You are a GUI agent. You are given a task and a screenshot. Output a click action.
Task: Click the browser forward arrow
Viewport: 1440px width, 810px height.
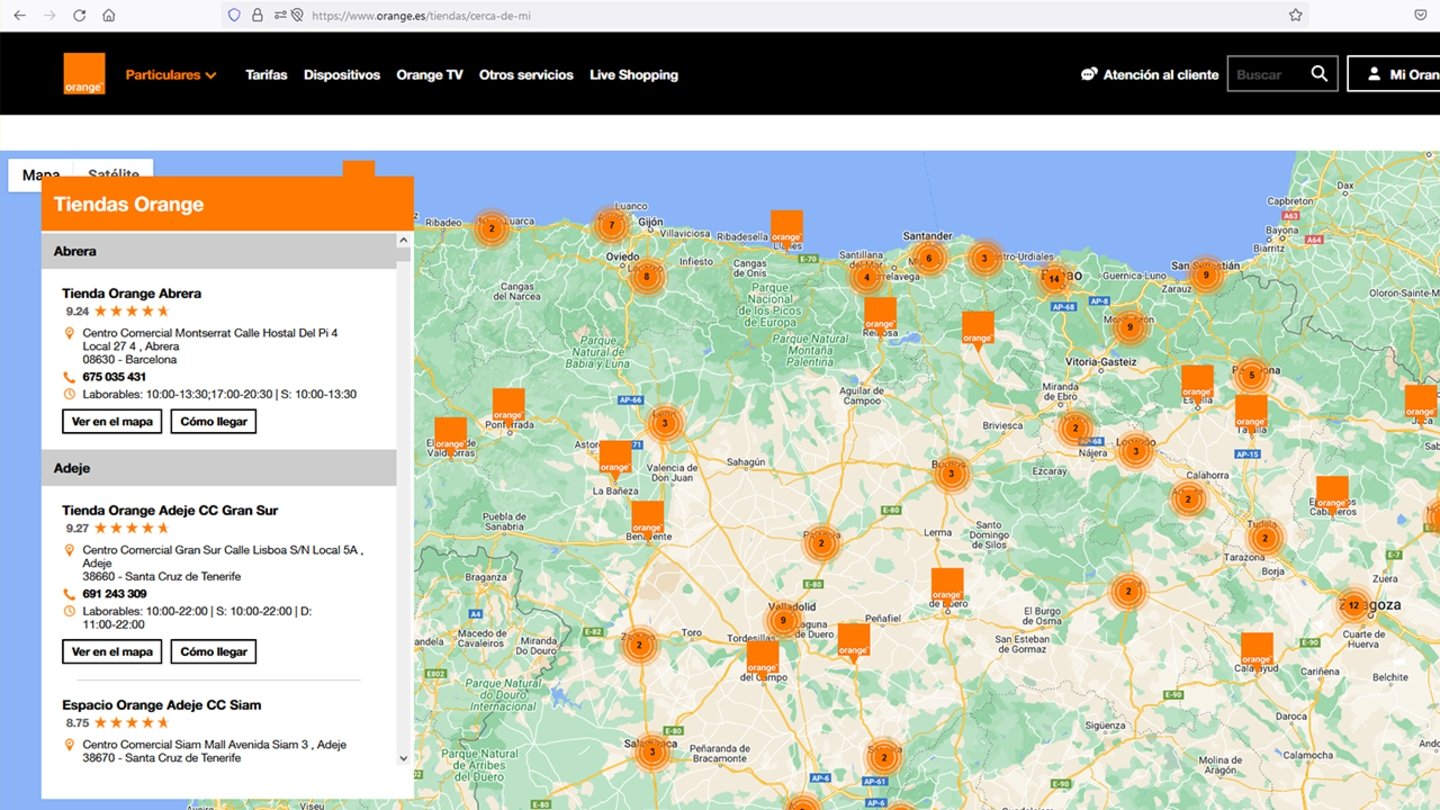coord(49,15)
